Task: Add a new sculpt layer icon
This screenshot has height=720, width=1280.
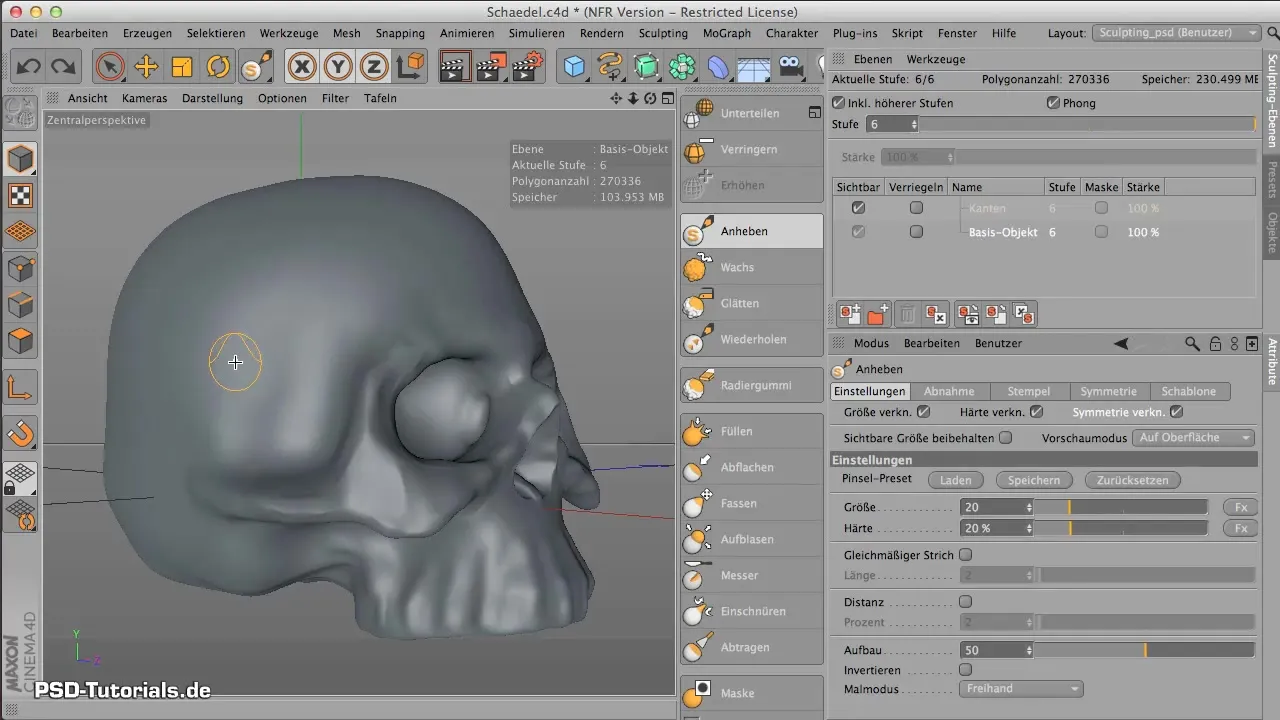Action: click(850, 315)
